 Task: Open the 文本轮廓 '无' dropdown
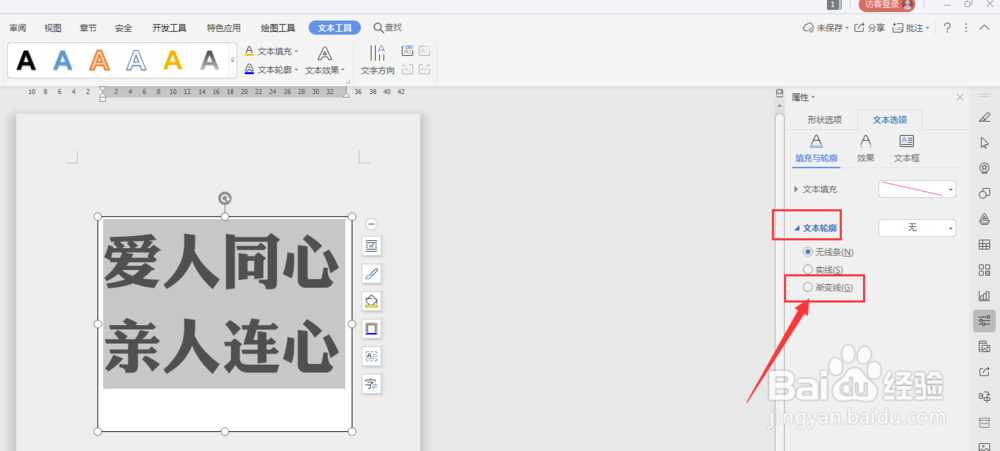[x=917, y=228]
